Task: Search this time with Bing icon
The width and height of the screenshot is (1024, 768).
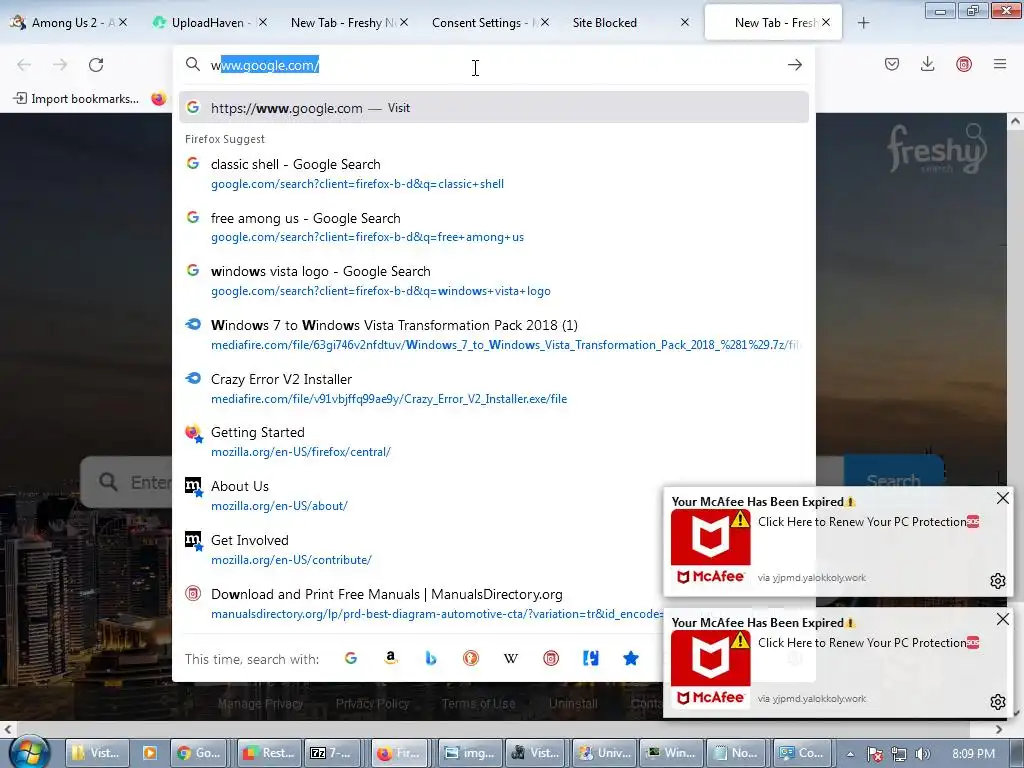Action: click(x=430, y=658)
